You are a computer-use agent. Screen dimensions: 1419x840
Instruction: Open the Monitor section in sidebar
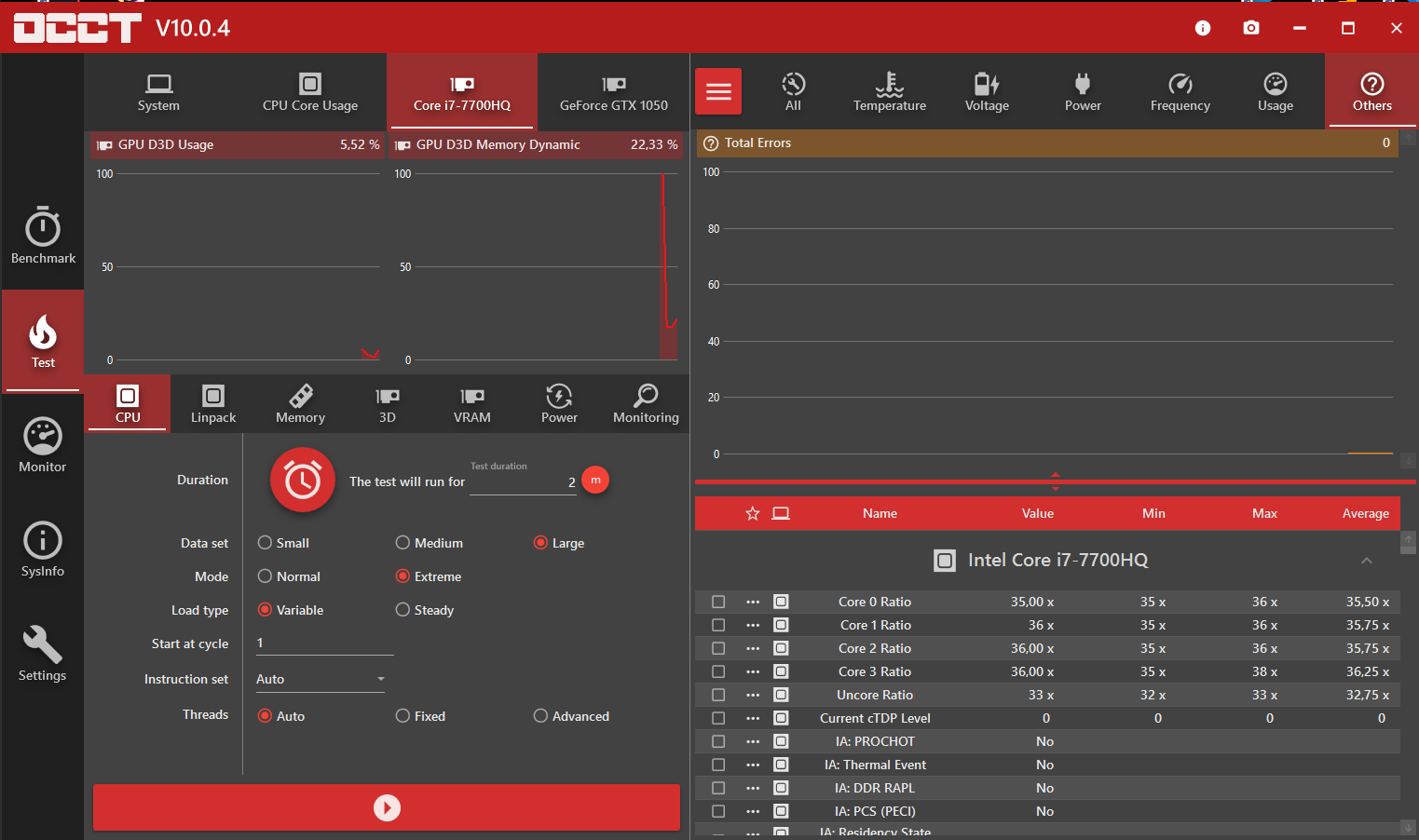coord(43,445)
